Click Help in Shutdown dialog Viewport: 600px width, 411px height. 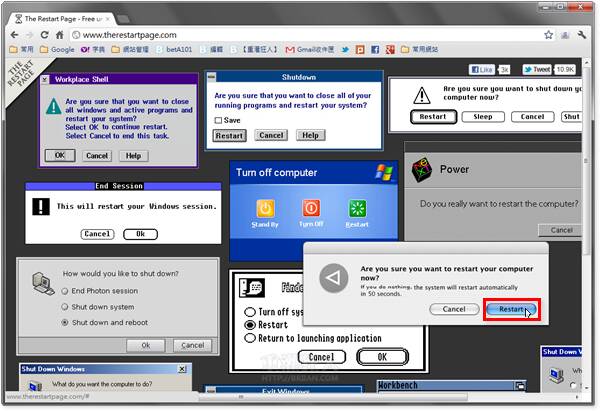pyautogui.click(x=310, y=135)
